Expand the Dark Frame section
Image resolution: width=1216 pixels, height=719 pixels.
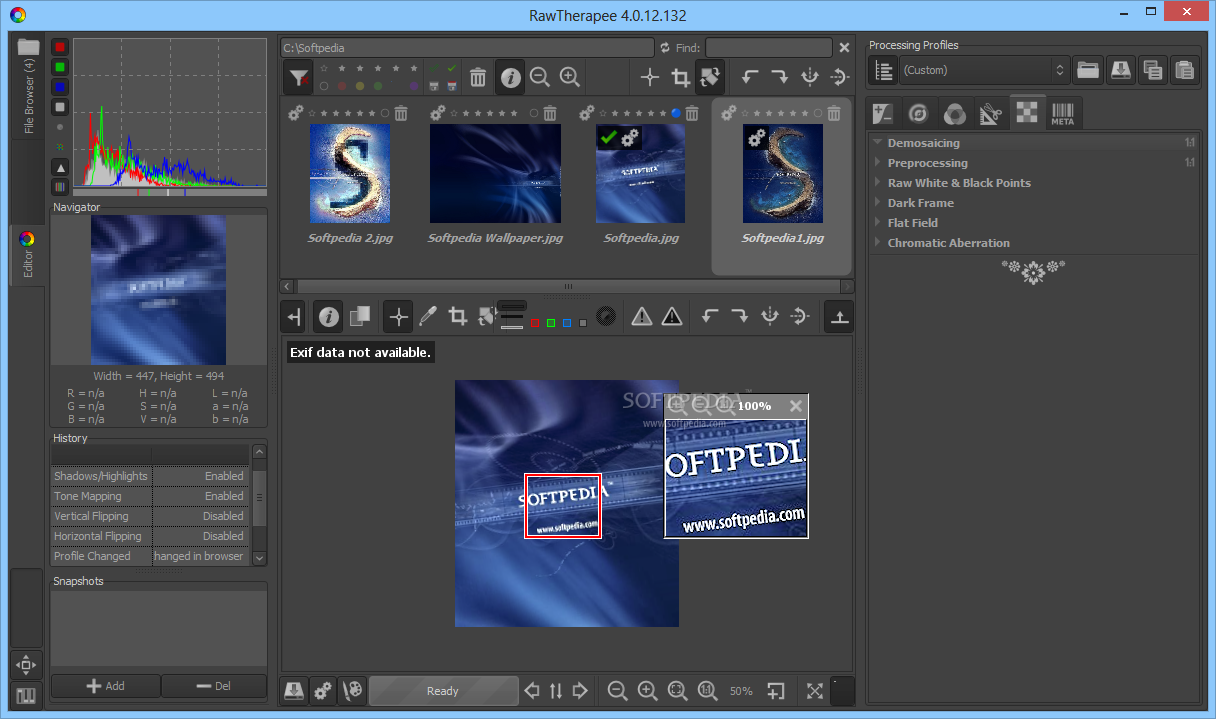tap(1034, 203)
